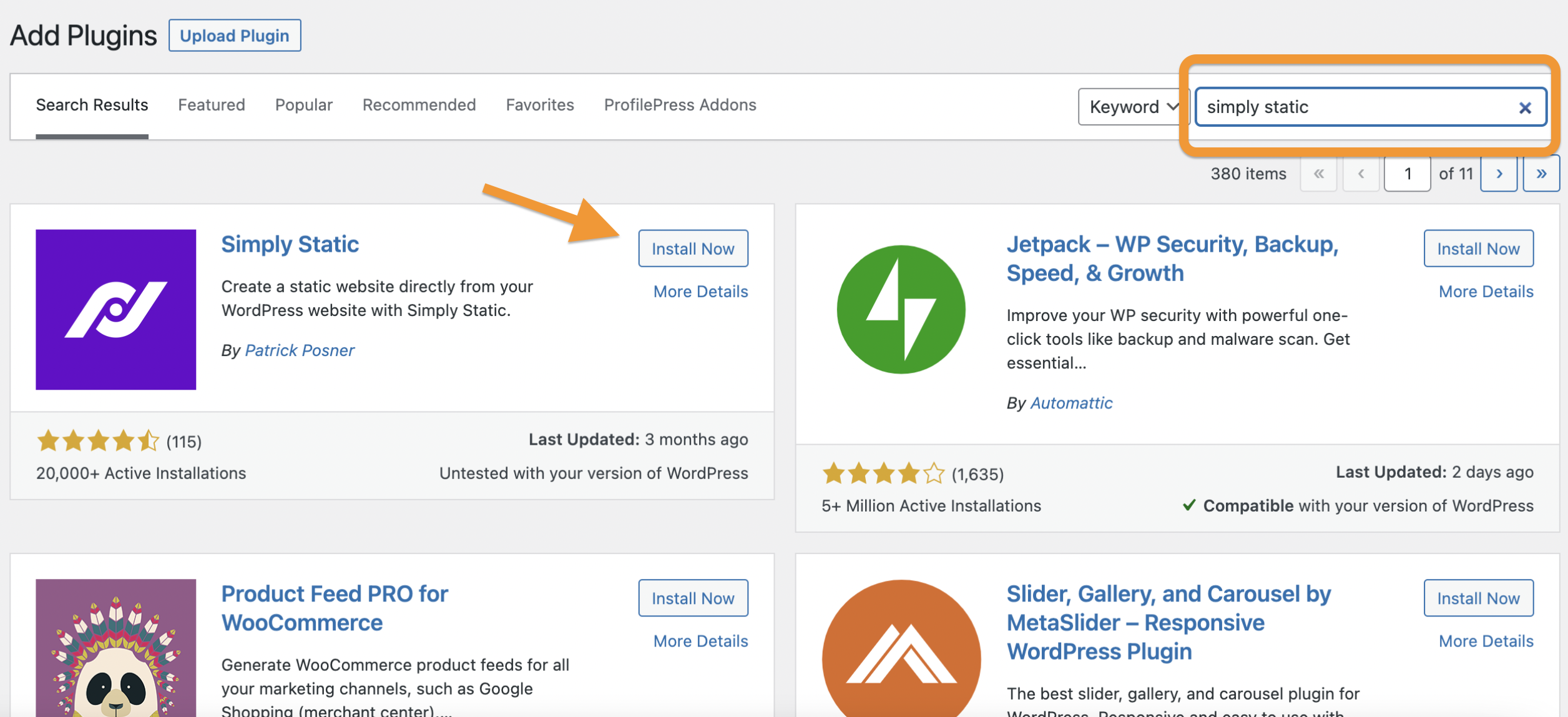Click the Jetpack green lightning logo
The width and height of the screenshot is (1568, 717).
[901, 309]
